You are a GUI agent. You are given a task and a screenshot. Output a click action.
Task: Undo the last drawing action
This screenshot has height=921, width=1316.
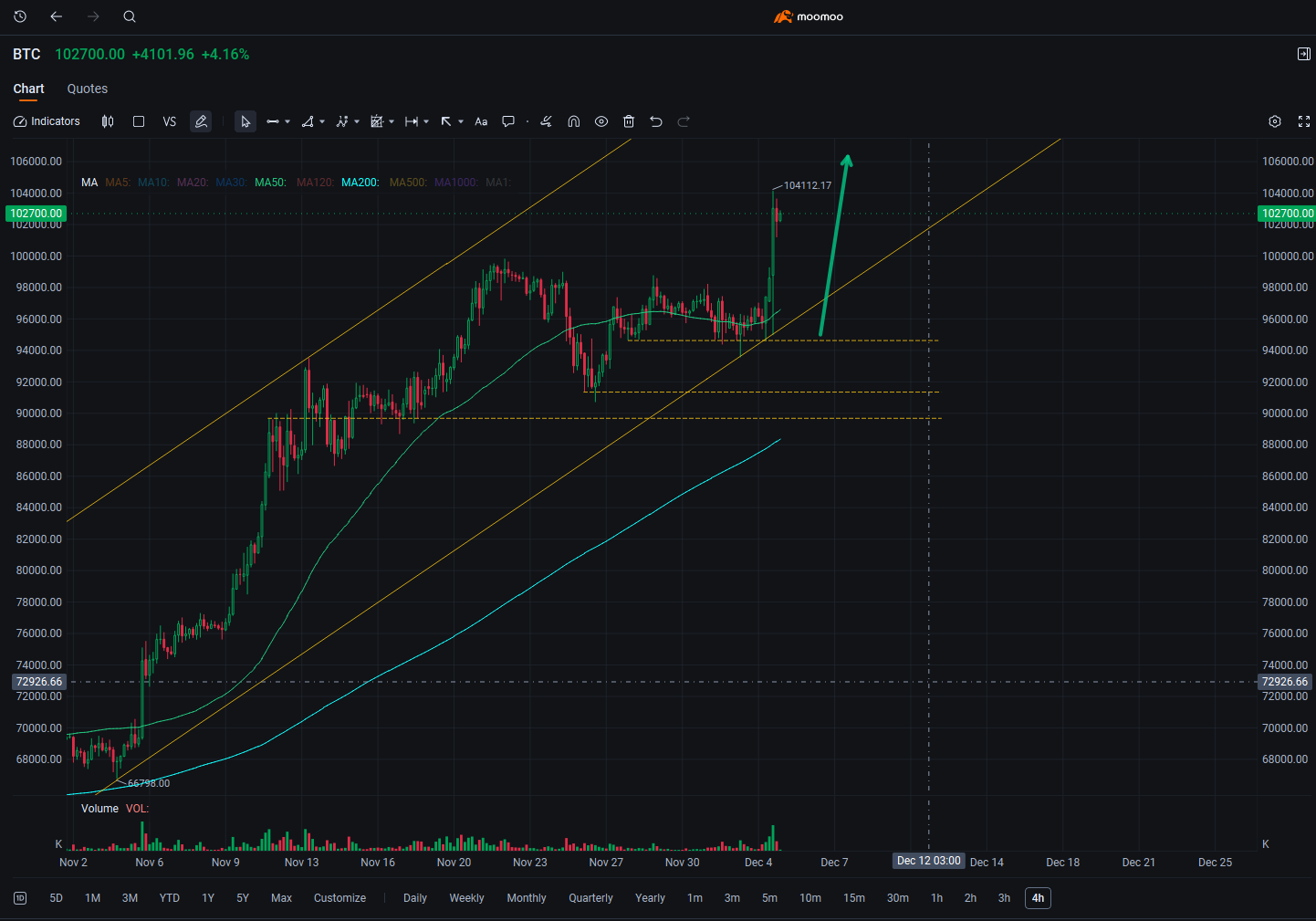pyautogui.click(x=655, y=120)
